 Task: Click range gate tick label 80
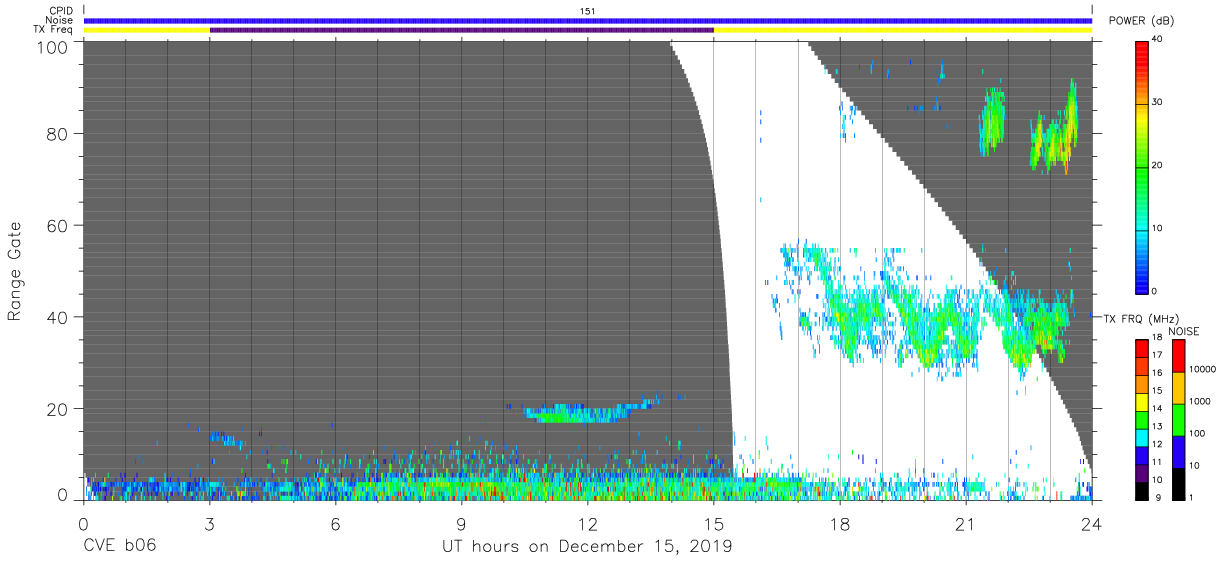59,133
